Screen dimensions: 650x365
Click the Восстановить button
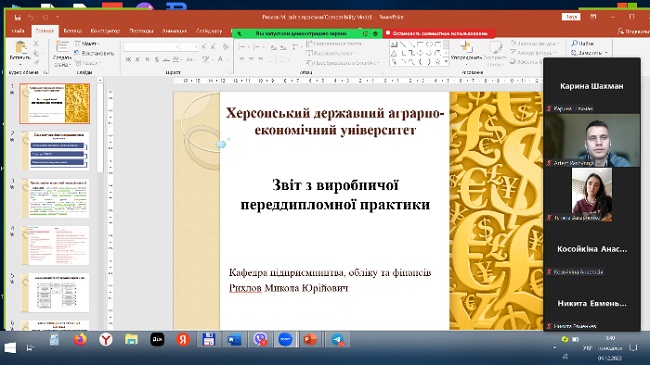click(x=94, y=53)
